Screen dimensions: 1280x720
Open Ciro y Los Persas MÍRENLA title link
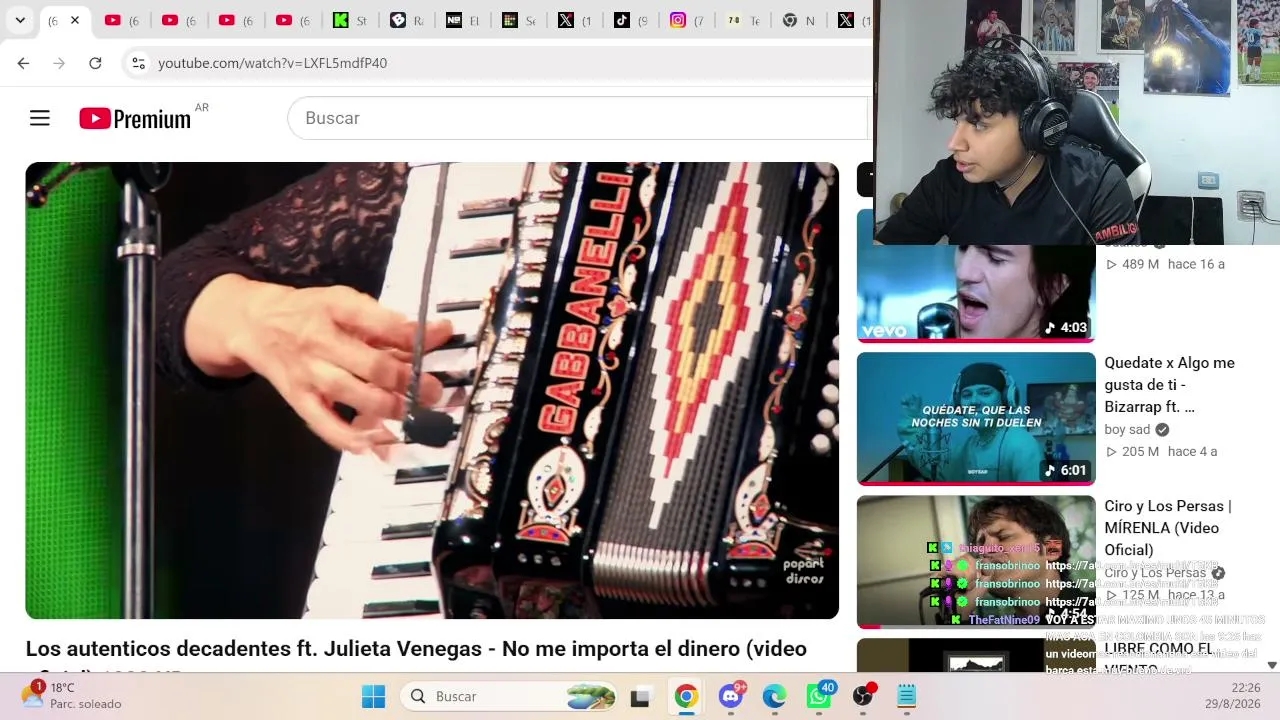tap(1168, 528)
